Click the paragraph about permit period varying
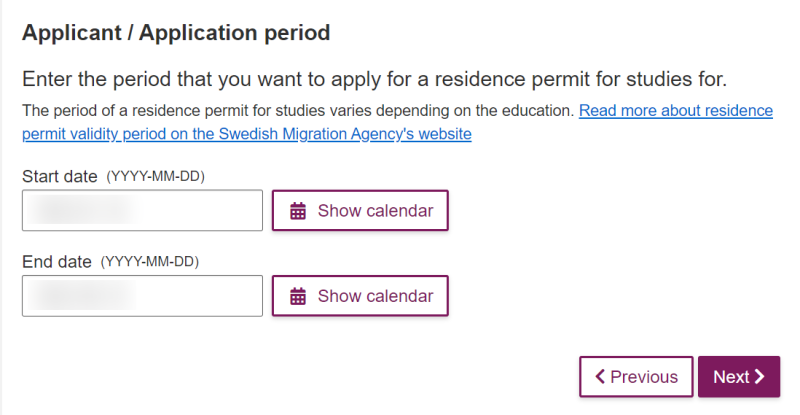 click(298, 111)
